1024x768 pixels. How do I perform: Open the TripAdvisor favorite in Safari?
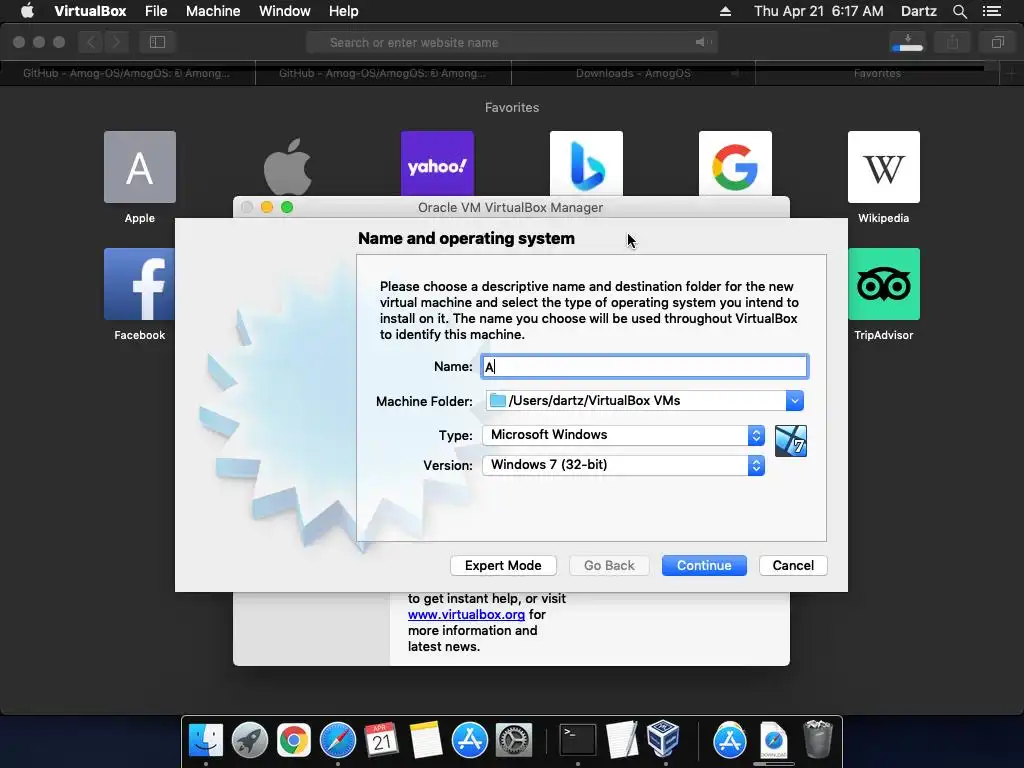click(884, 283)
